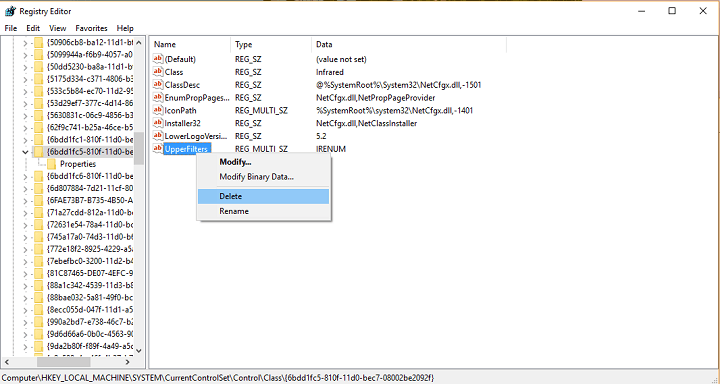This screenshot has width=720, height=384.
Task: Select the UpperFilters value string icon
Action: click(x=158, y=148)
